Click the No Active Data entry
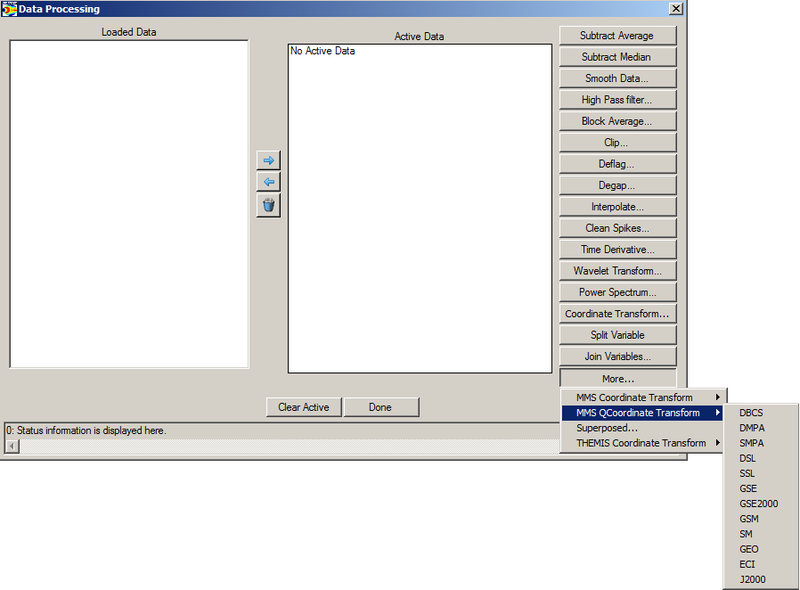 [x=322, y=51]
